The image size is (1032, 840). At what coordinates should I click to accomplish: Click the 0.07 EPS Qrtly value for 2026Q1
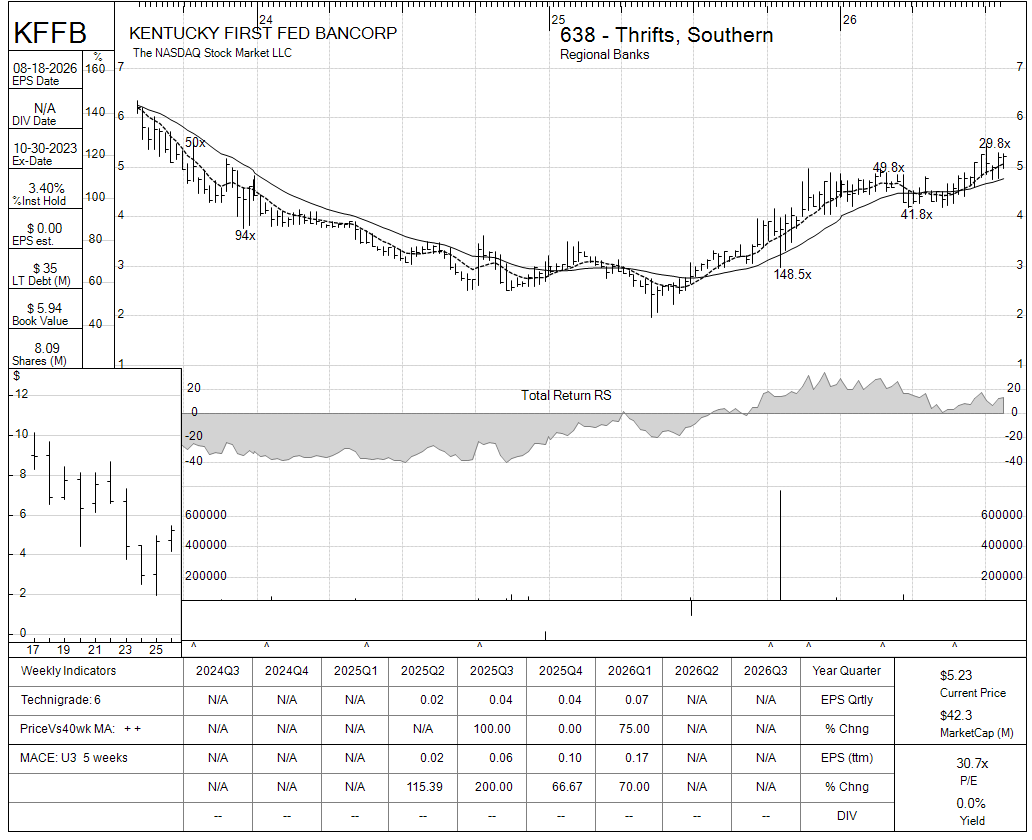pos(636,700)
